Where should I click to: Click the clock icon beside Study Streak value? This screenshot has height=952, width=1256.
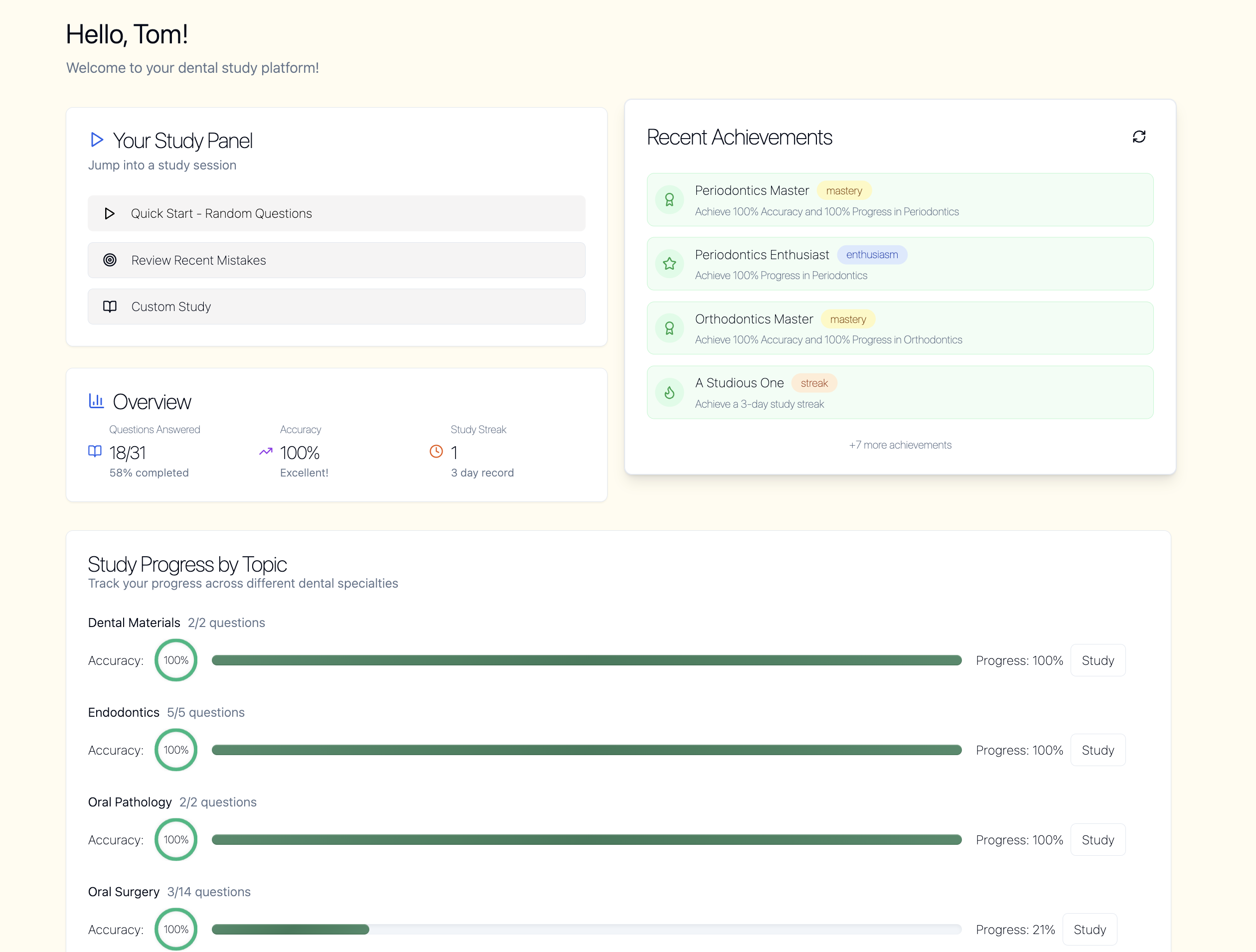[x=436, y=451]
